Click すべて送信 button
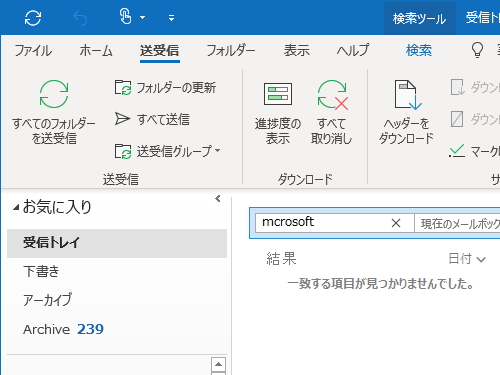500x375 pixels. [152, 119]
